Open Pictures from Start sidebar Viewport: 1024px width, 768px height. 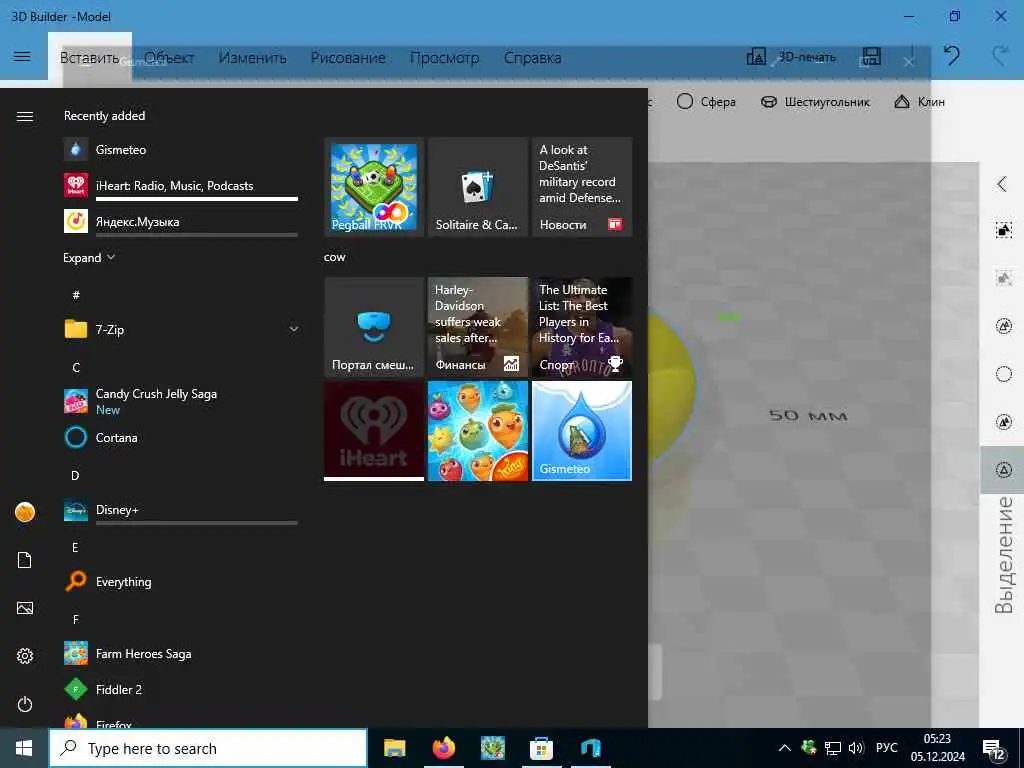coord(25,608)
